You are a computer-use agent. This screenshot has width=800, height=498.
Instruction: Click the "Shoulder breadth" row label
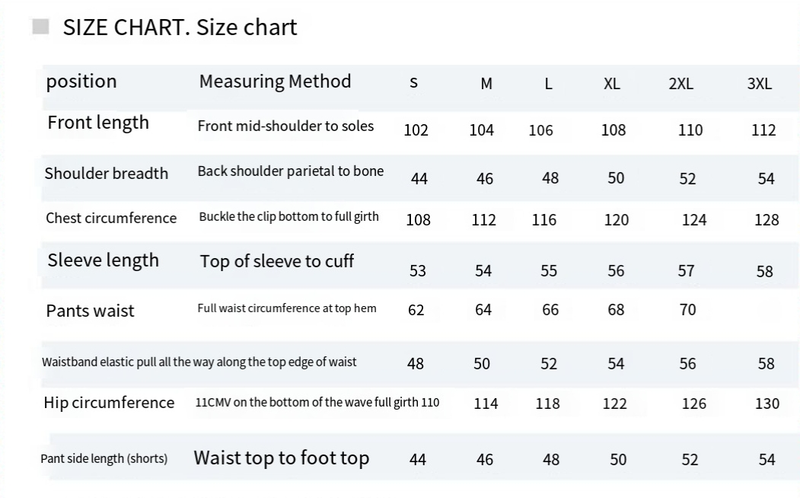[106, 173]
